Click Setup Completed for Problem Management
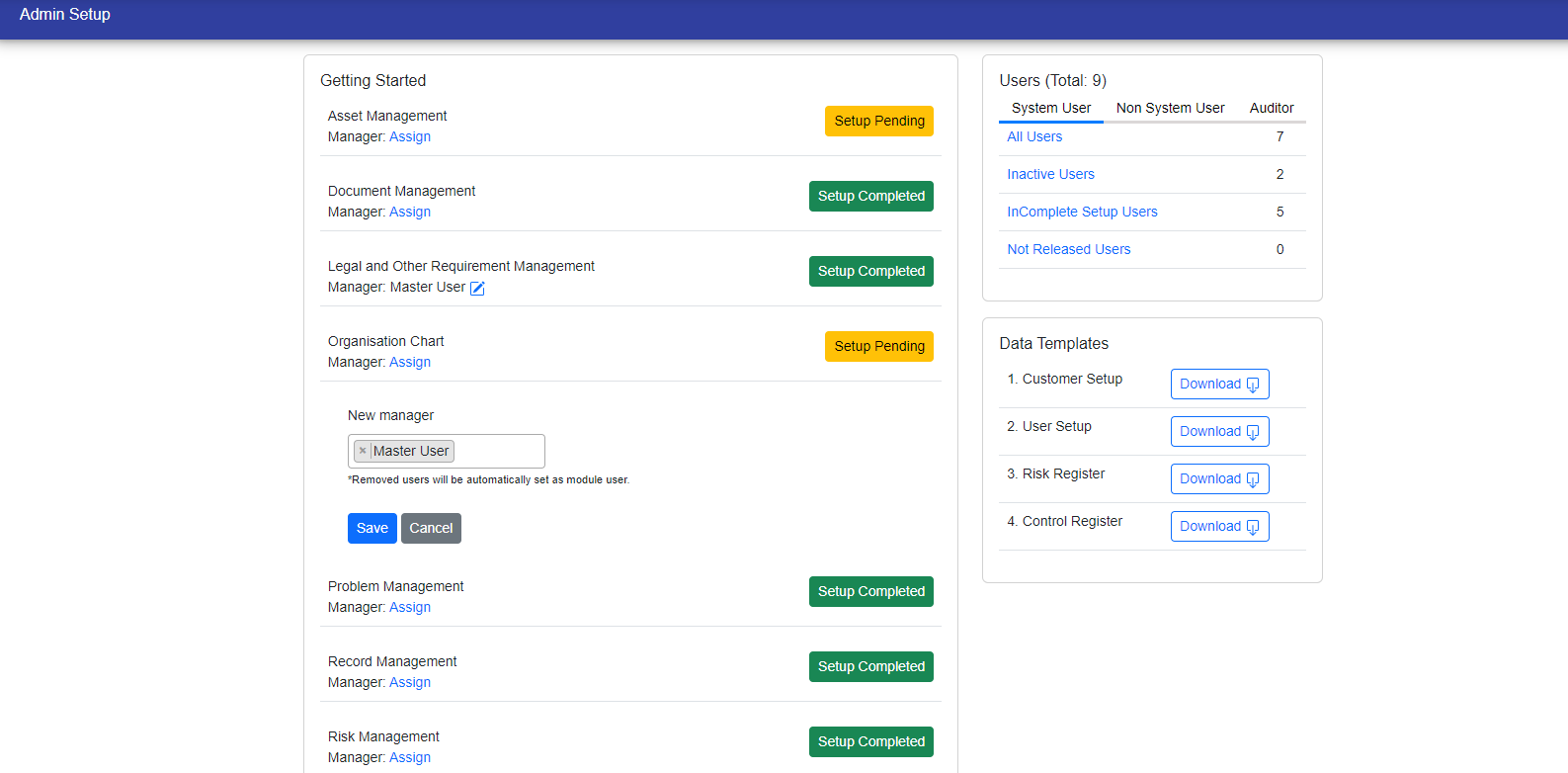Screen dimensions: 1568x773 pyautogui.click(x=870, y=591)
